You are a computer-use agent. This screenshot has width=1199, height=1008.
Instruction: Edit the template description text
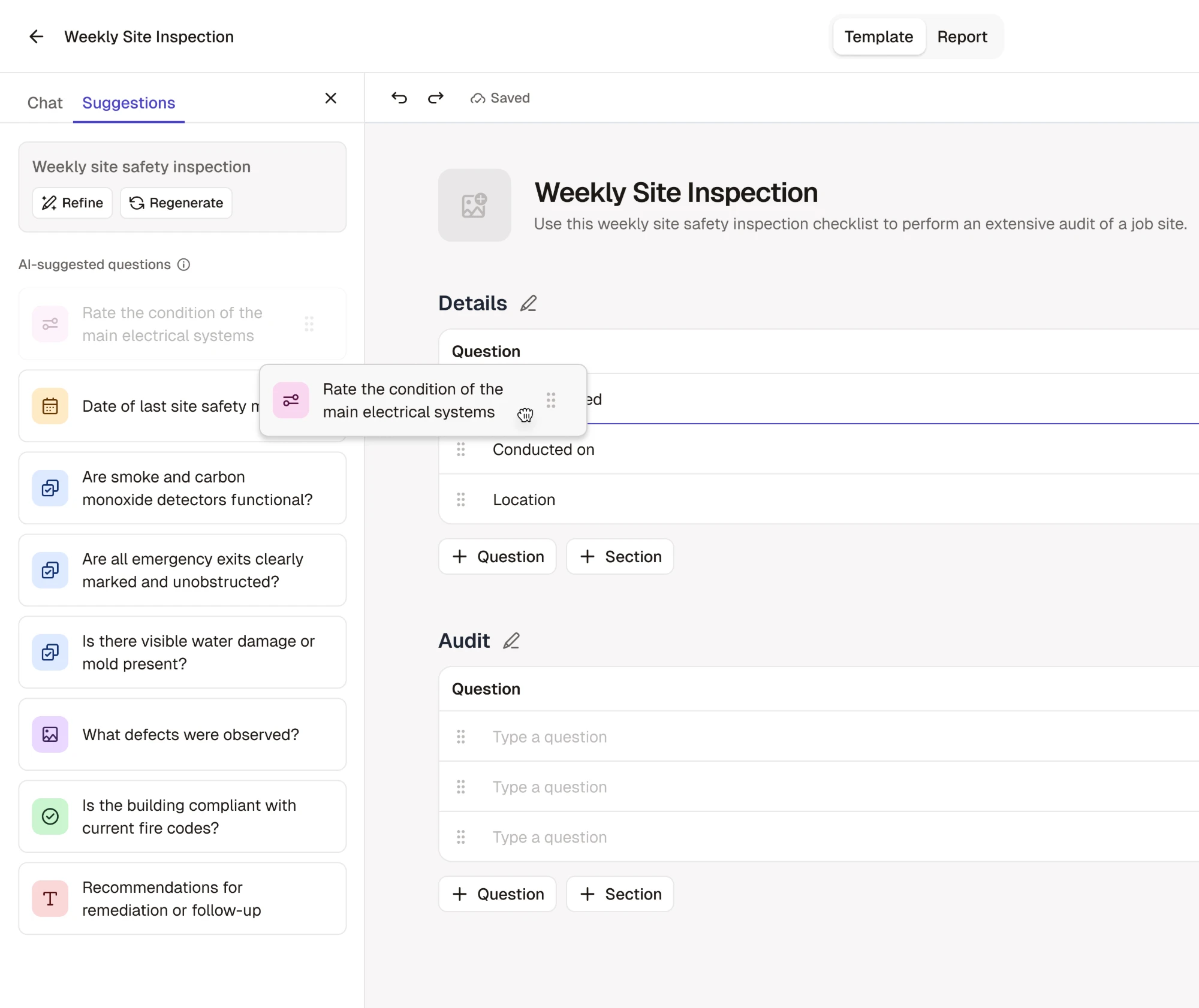point(860,224)
